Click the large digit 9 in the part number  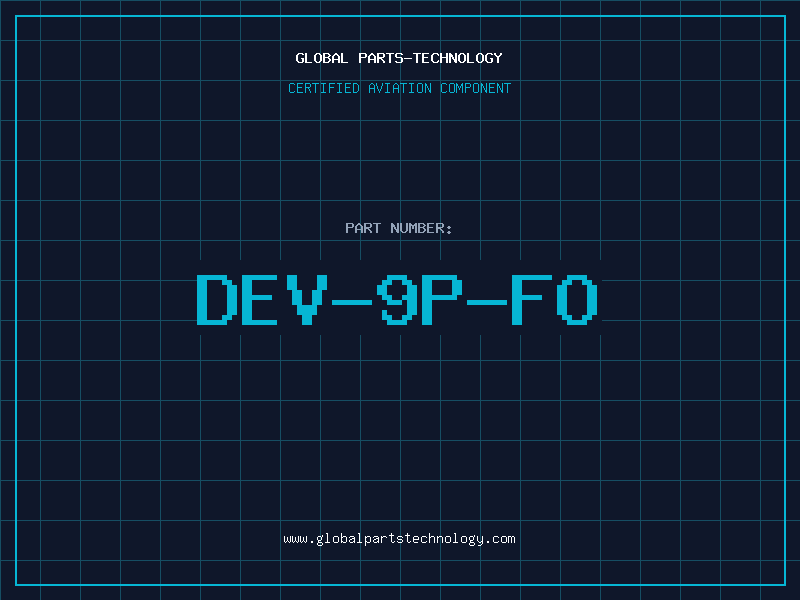tap(397, 300)
